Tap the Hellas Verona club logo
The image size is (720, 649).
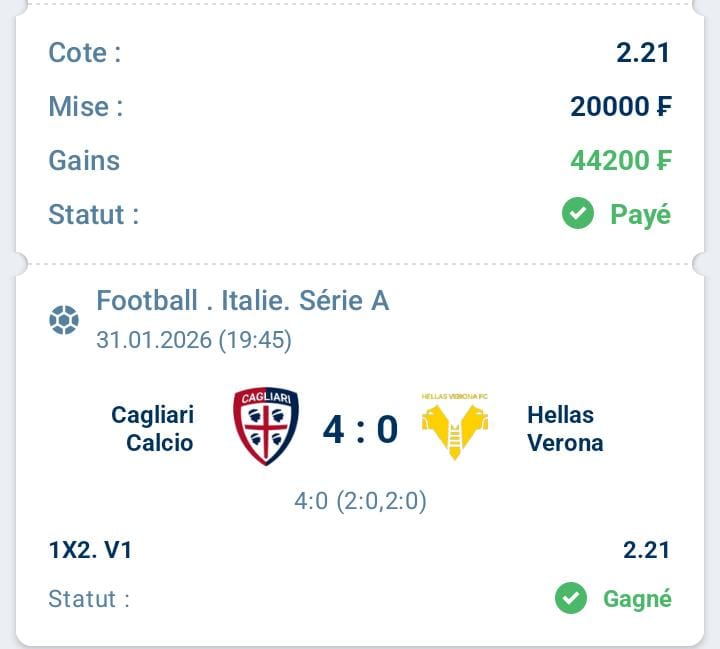point(454,427)
